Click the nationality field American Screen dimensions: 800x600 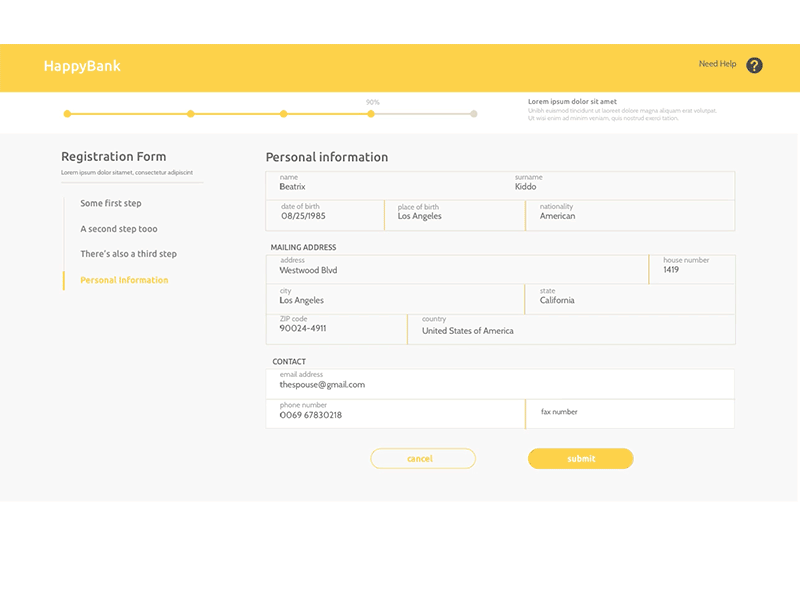tap(630, 215)
